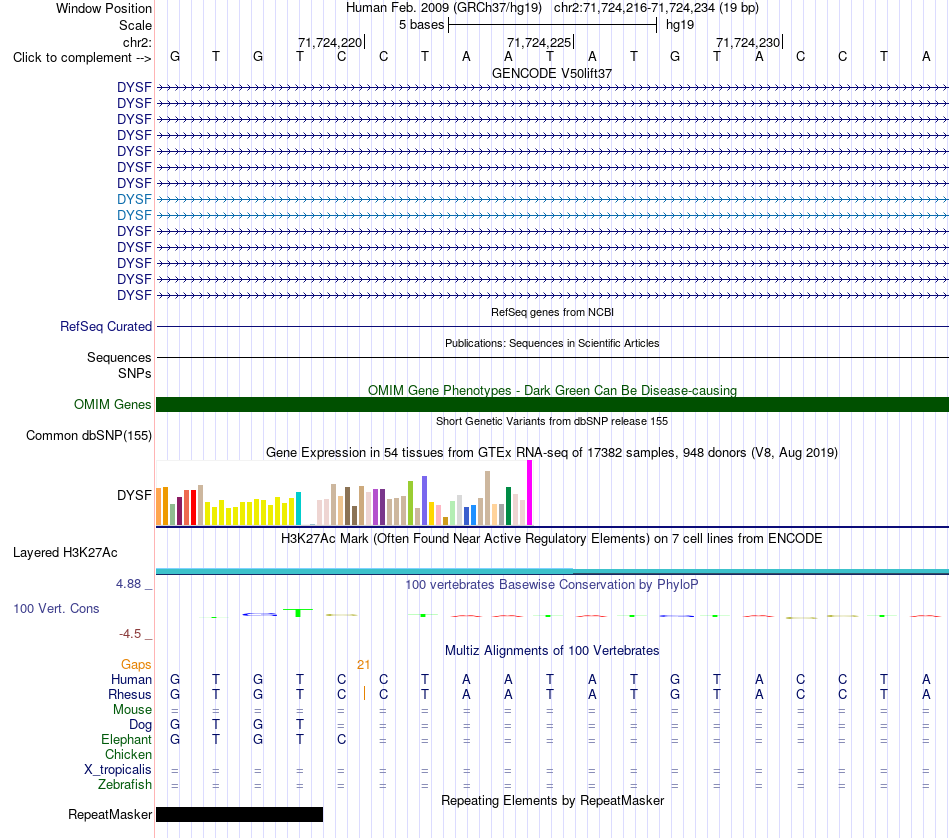This screenshot has height=838, width=950.
Task: Click 'Short Genetic Variants from dbSNP release 155'
Action: 552,421
